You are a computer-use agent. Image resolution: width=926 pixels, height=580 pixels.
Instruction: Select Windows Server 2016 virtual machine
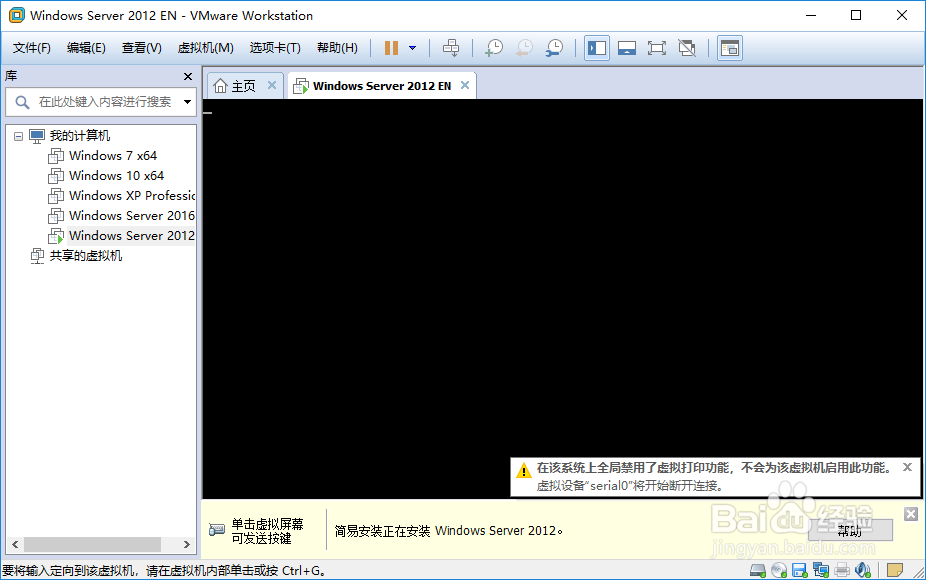132,216
